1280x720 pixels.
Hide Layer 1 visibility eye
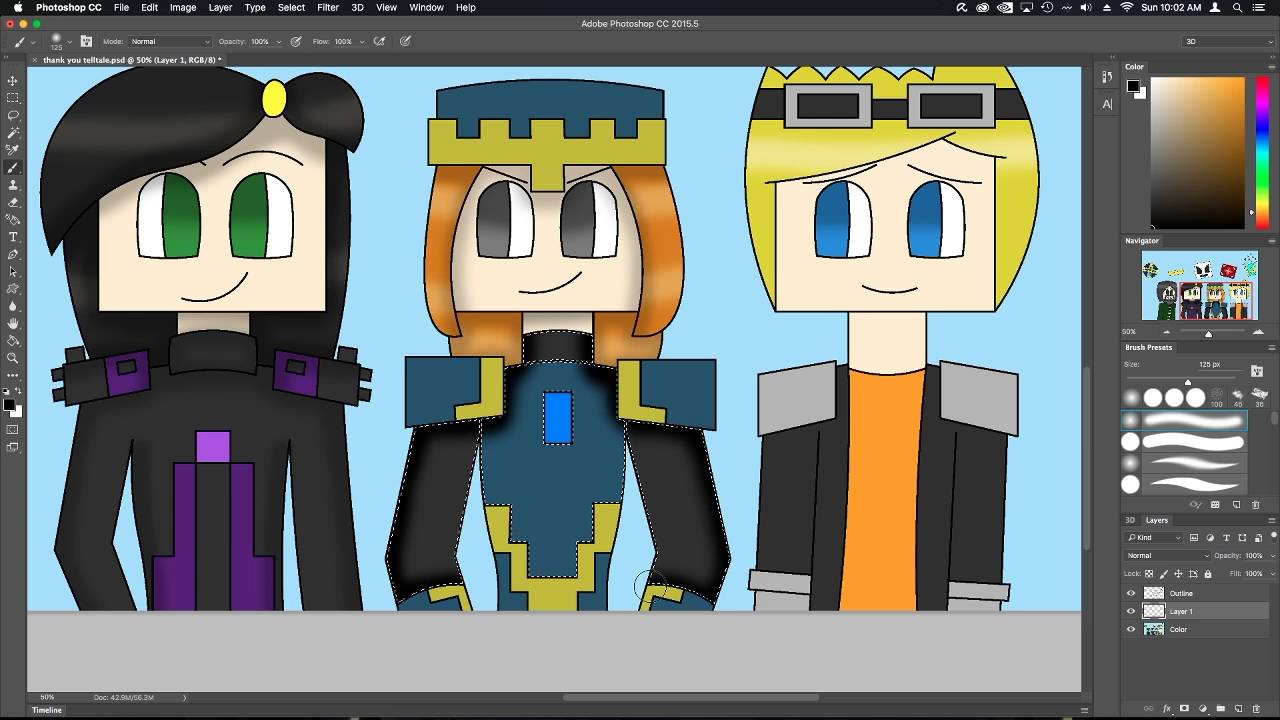1131,611
